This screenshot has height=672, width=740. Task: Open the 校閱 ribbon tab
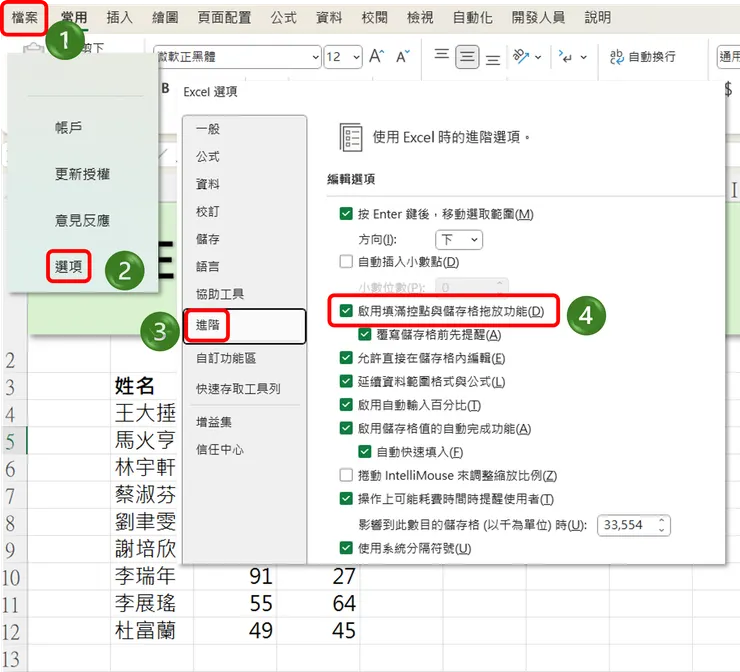tap(374, 18)
